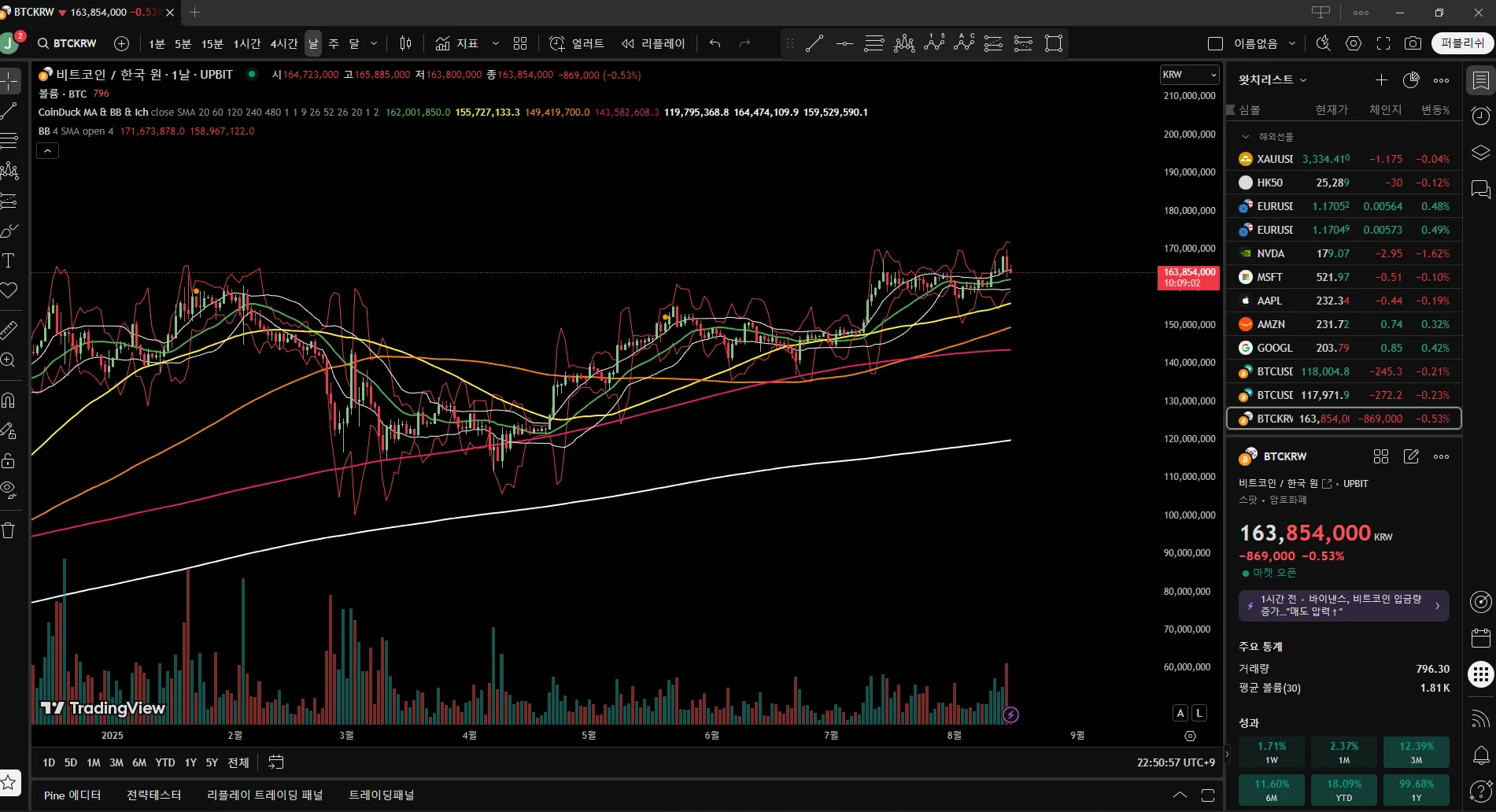1496x812 pixels.
Task: Select the 4시간 timeframe
Action: click(284, 43)
